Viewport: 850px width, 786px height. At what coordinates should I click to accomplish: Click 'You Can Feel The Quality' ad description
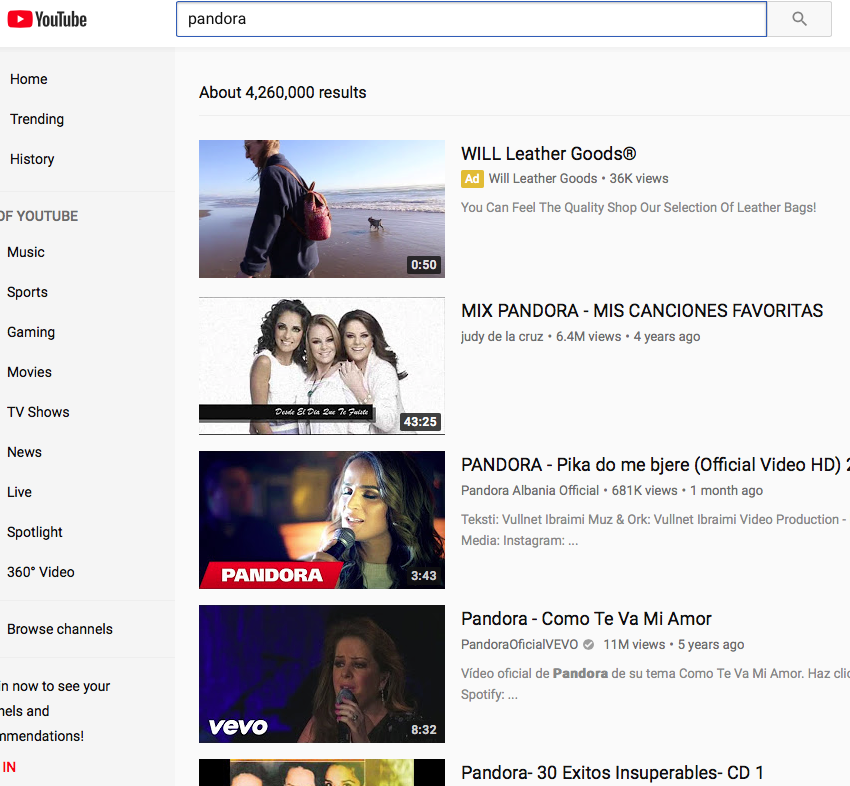pyautogui.click(x=639, y=208)
